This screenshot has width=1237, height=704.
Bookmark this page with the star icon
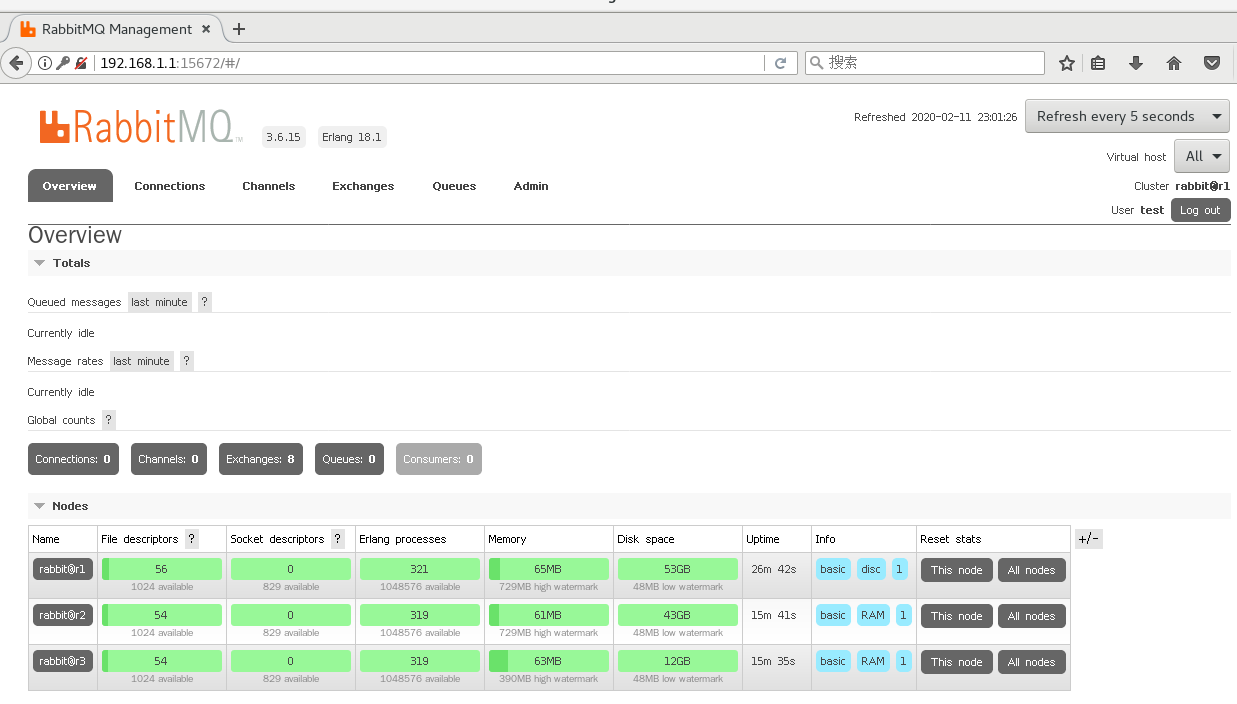1067,63
